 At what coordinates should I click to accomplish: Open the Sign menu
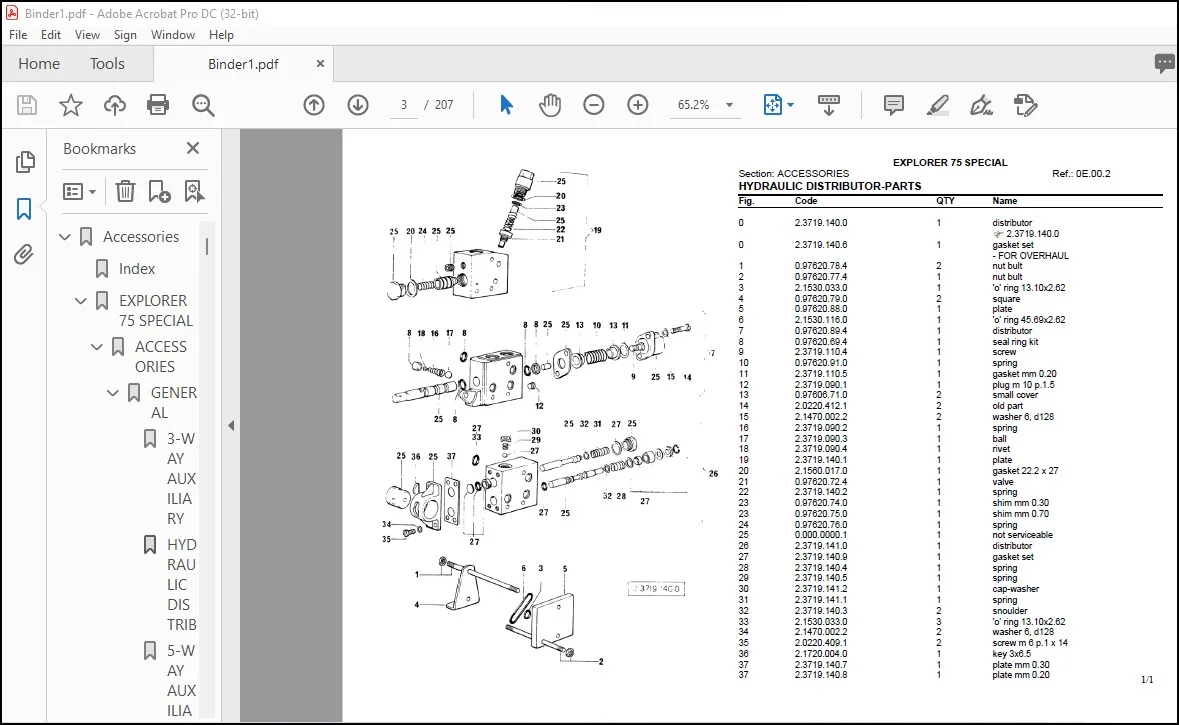pyautogui.click(x=125, y=35)
